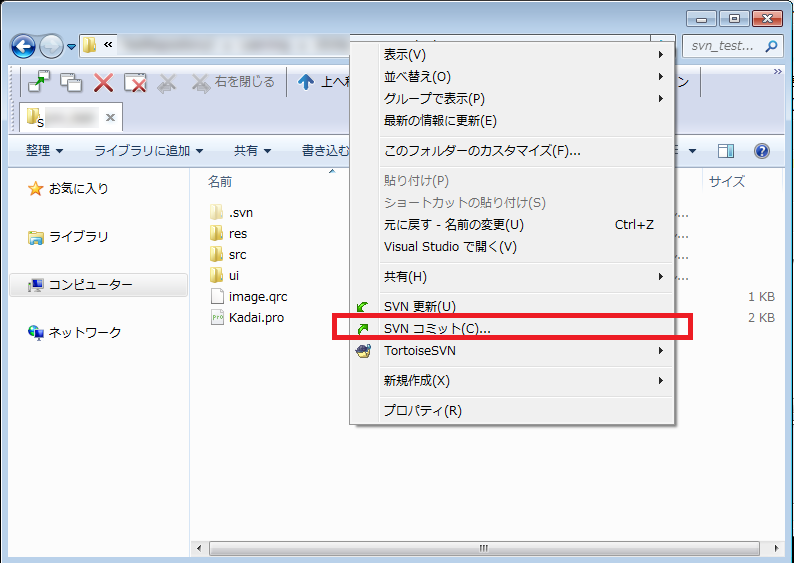Viewport: 794px width, 563px height.
Task: Open ライブラリ in navigation pane
Action: [69, 237]
